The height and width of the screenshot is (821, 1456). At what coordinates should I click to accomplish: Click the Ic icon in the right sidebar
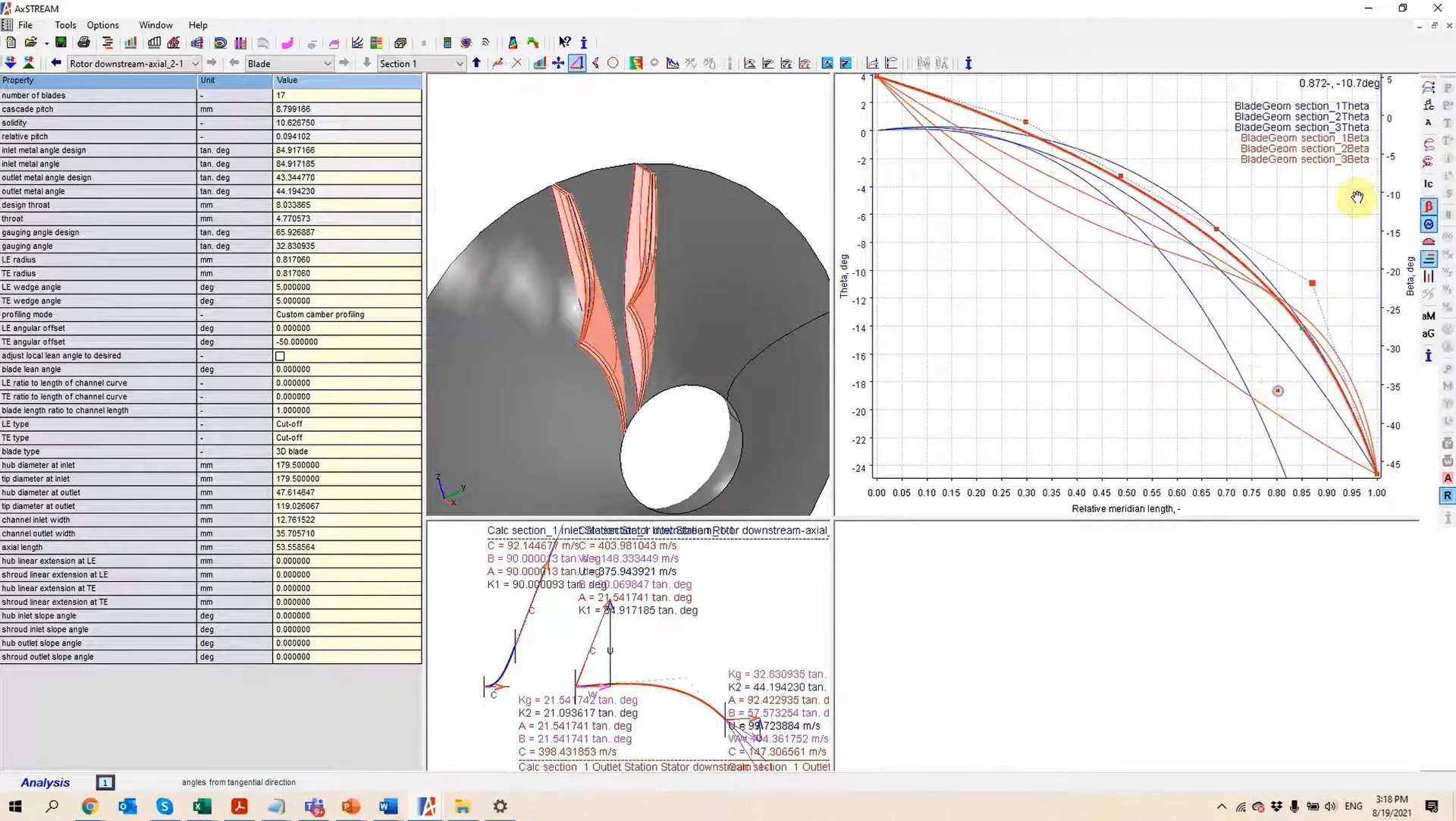[x=1429, y=184]
